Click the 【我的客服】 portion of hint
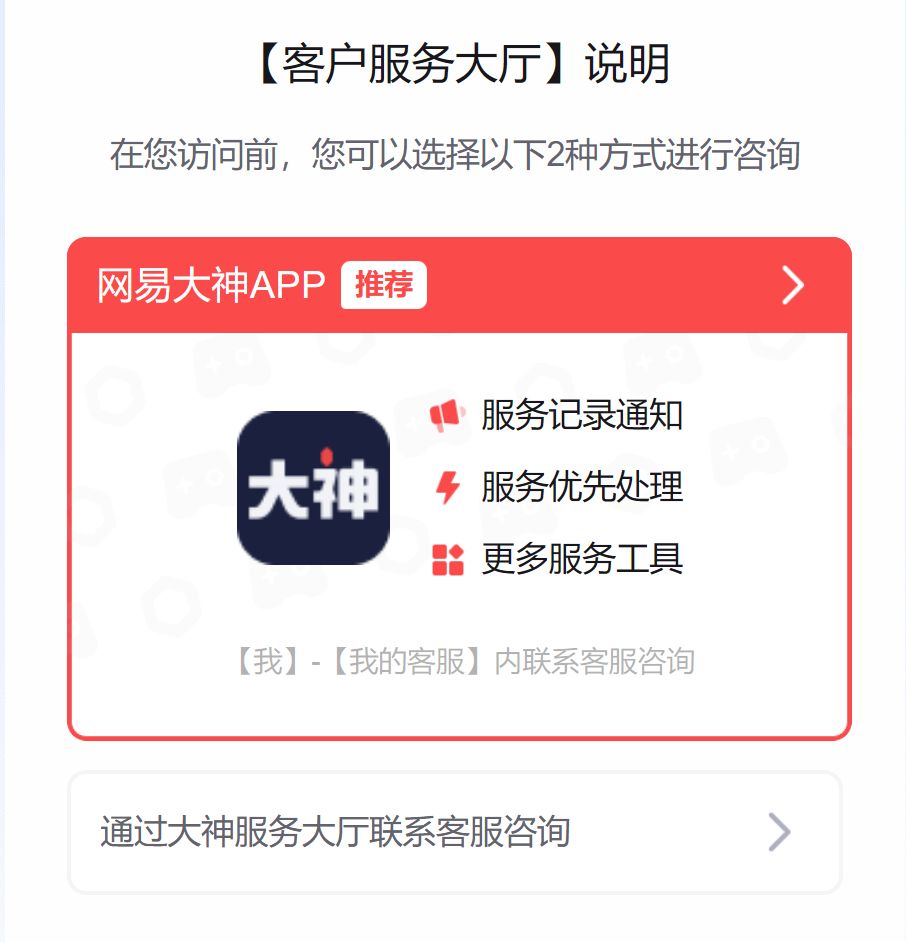906x942 pixels. tap(407, 661)
